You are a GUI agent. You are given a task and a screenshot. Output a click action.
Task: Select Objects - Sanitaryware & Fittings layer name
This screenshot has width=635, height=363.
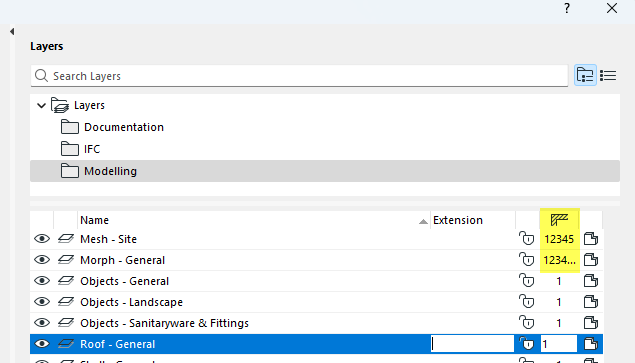click(164, 323)
